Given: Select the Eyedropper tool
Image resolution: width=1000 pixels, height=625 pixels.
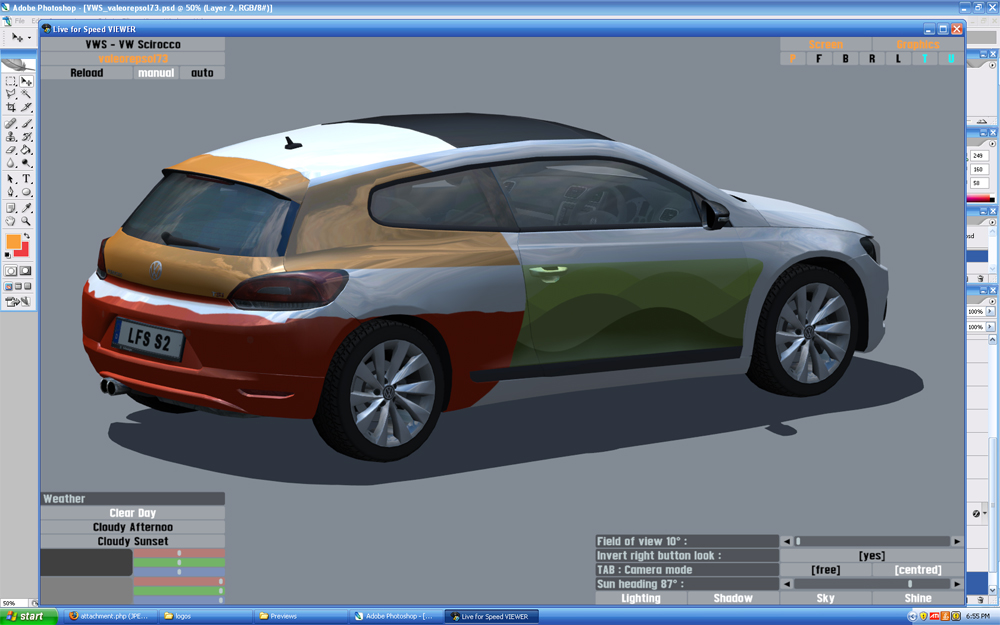Looking at the screenshot, I should point(26,208).
